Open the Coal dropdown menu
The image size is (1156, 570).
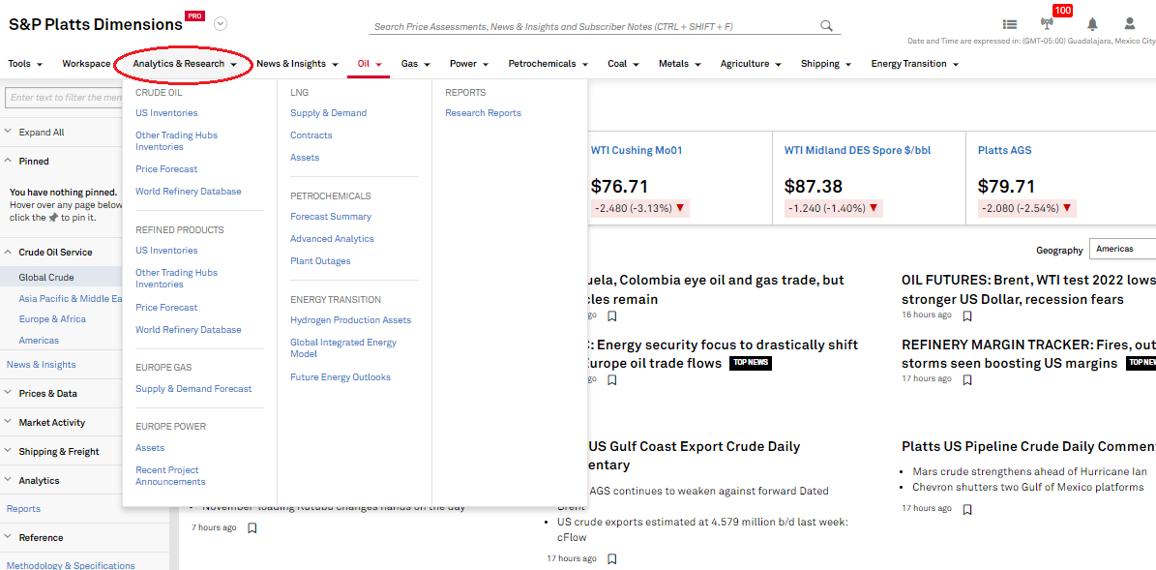[x=623, y=63]
